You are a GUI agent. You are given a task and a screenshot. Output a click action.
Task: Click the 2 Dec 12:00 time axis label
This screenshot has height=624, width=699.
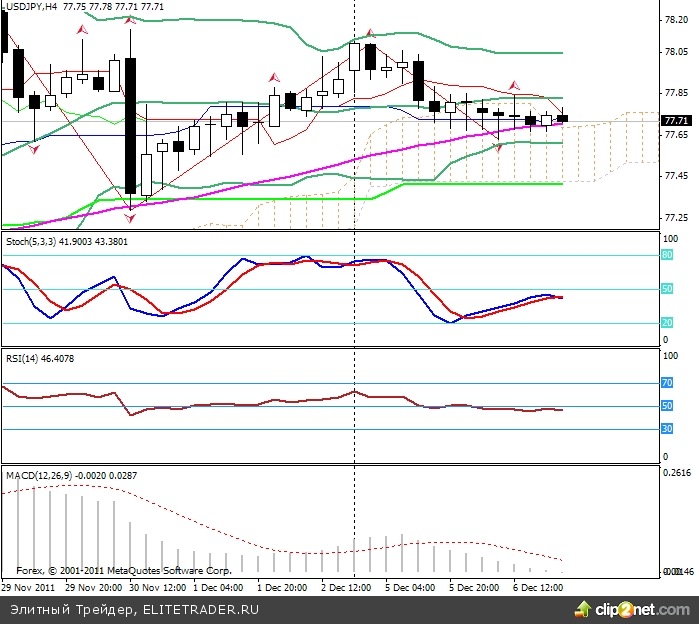(346, 588)
